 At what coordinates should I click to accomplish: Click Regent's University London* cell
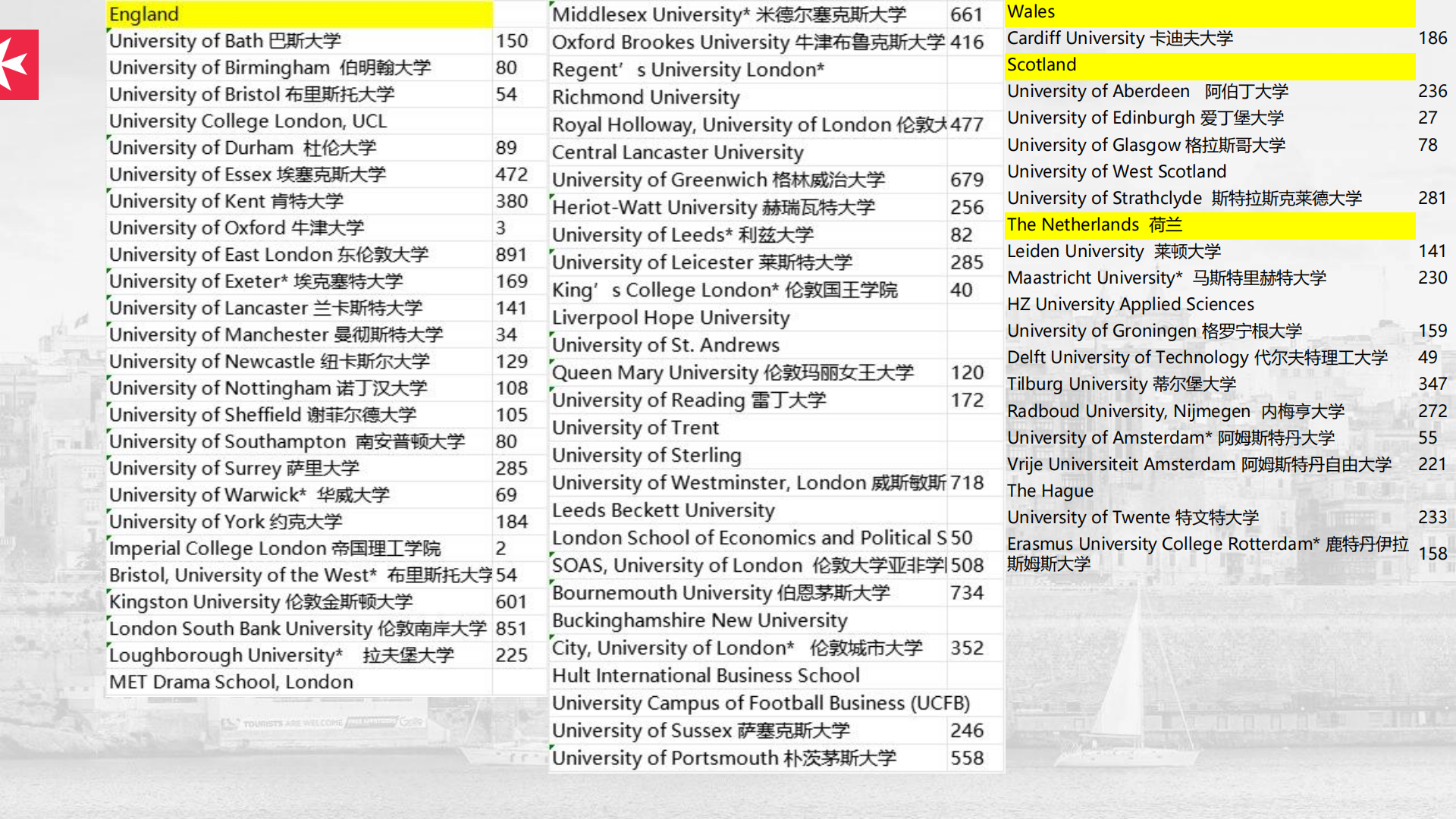[x=748, y=69]
